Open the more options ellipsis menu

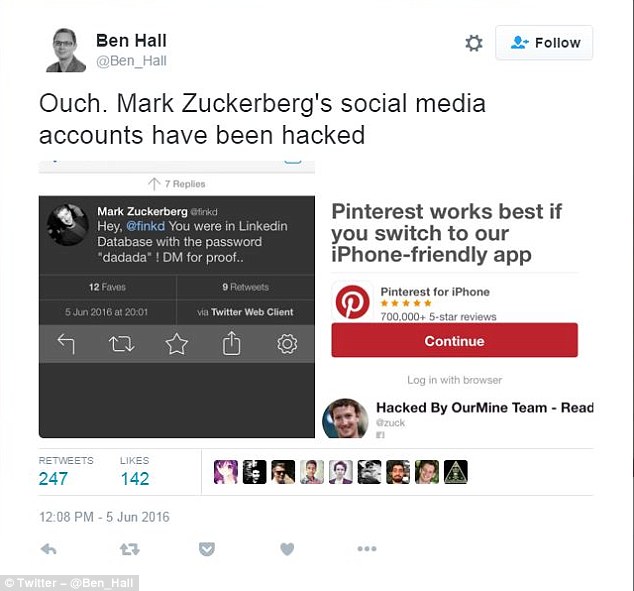tap(367, 548)
